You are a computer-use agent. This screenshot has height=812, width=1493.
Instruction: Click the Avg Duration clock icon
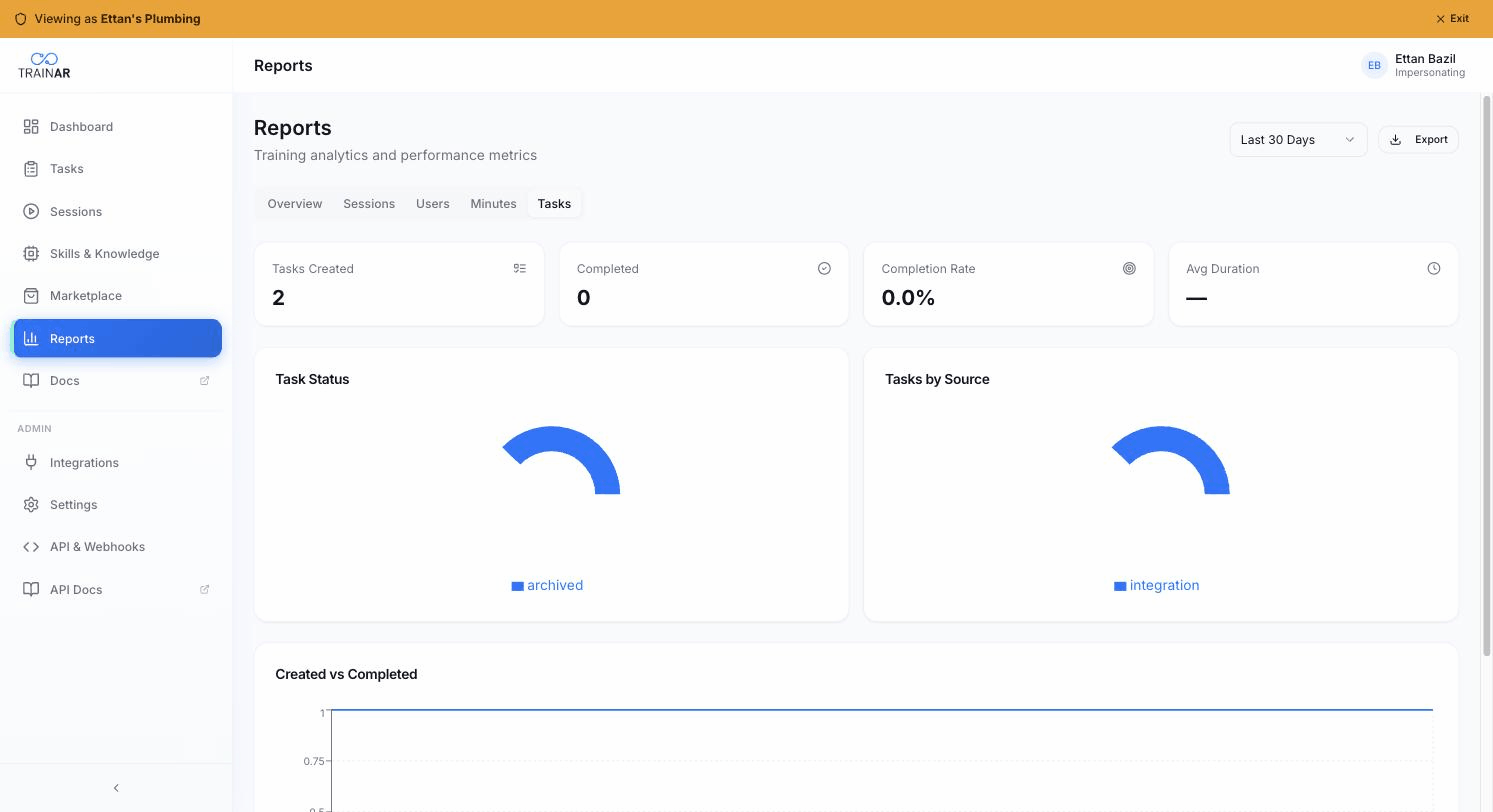(1434, 268)
